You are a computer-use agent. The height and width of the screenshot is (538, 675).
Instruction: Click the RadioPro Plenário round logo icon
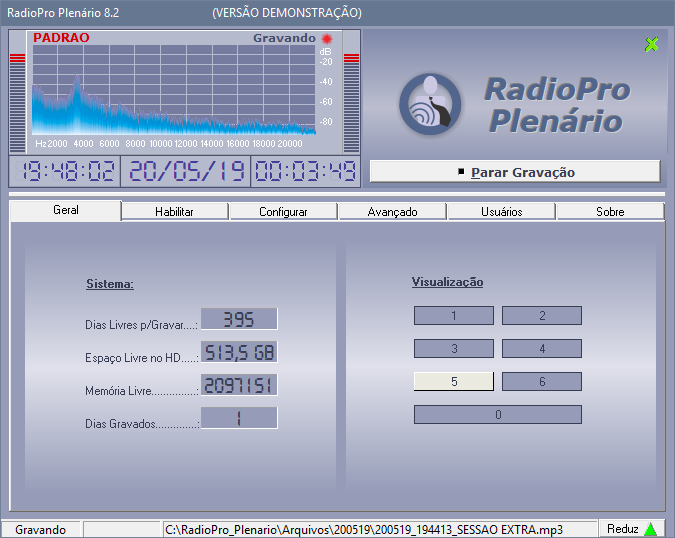pos(430,104)
